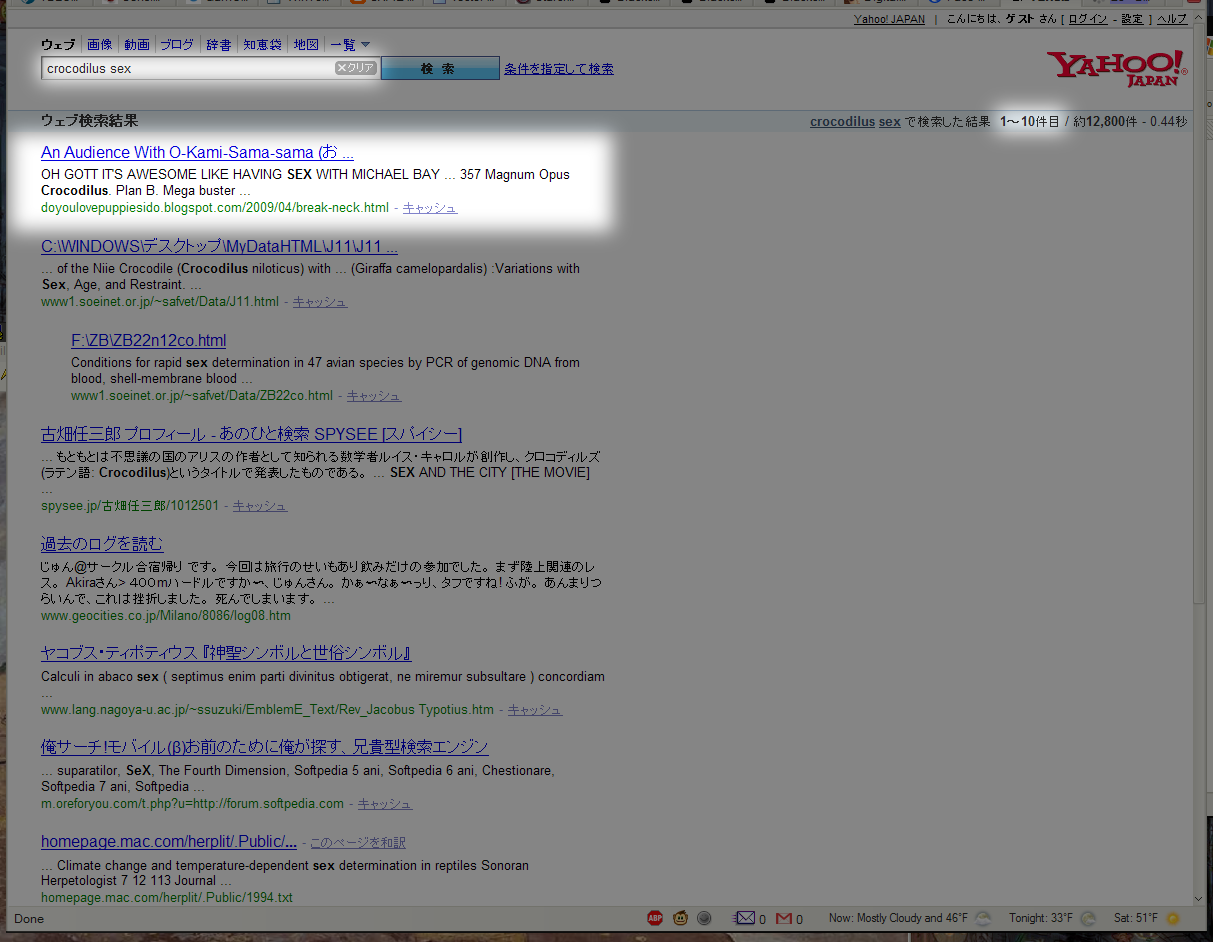Click the www.geocities.co.jp/Milano/8086/log08.htm URL text

166,615
